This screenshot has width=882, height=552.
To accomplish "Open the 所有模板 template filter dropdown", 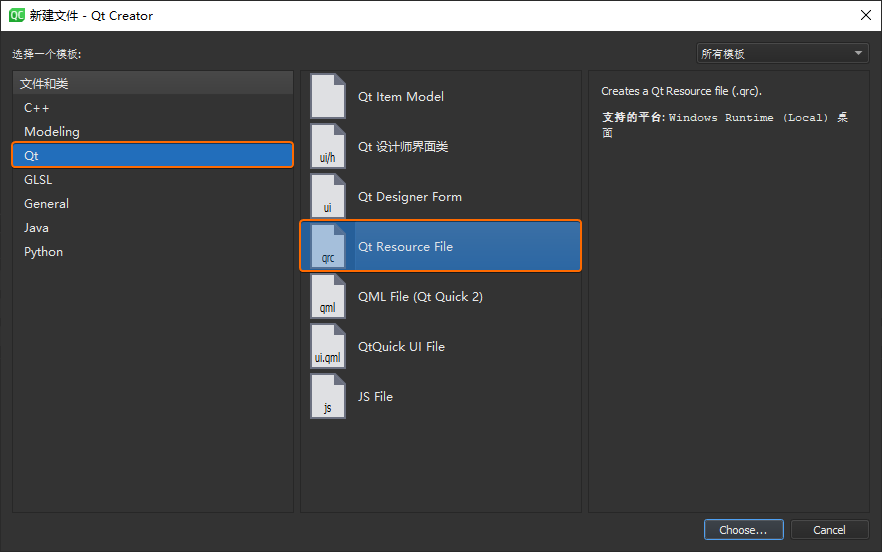I will 782,53.
